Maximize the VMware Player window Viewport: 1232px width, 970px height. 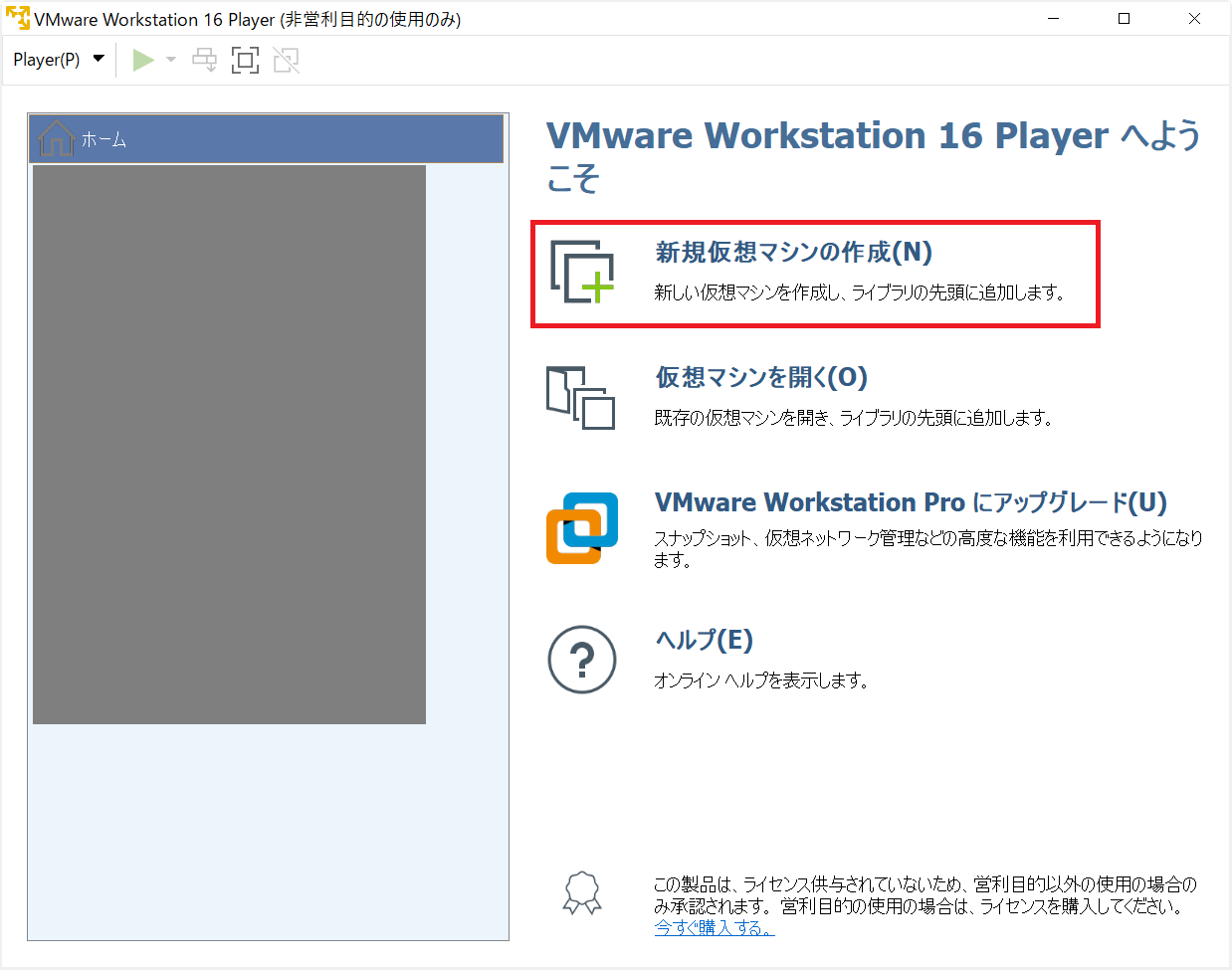pos(1125,19)
